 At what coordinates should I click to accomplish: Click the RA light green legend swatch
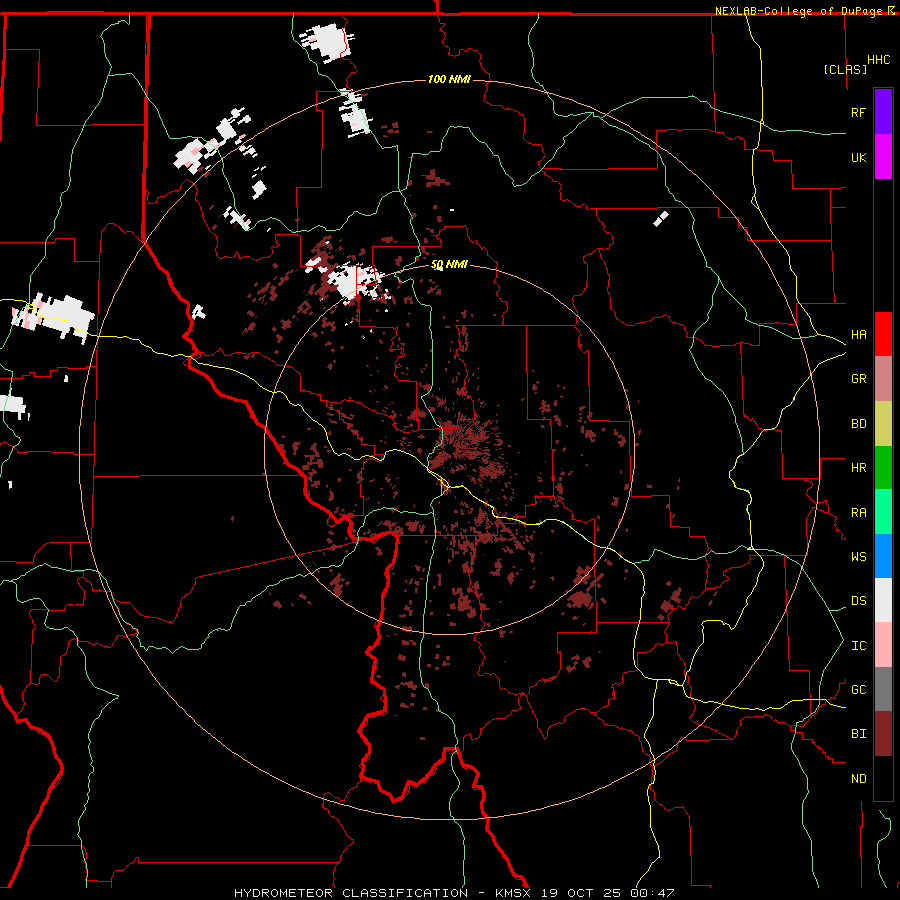click(x=883, y=512)
